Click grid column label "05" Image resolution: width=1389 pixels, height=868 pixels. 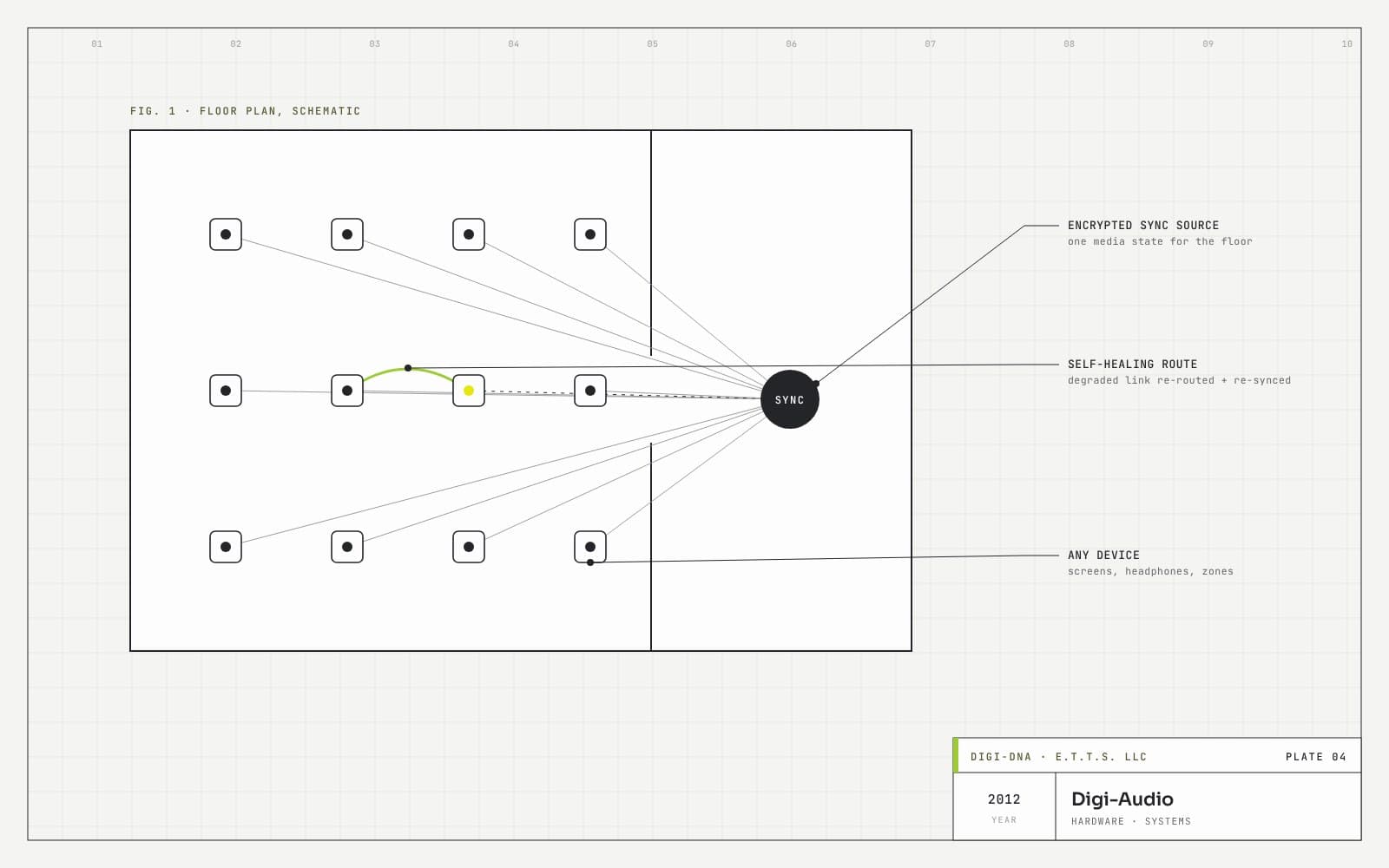coord(652,43)
